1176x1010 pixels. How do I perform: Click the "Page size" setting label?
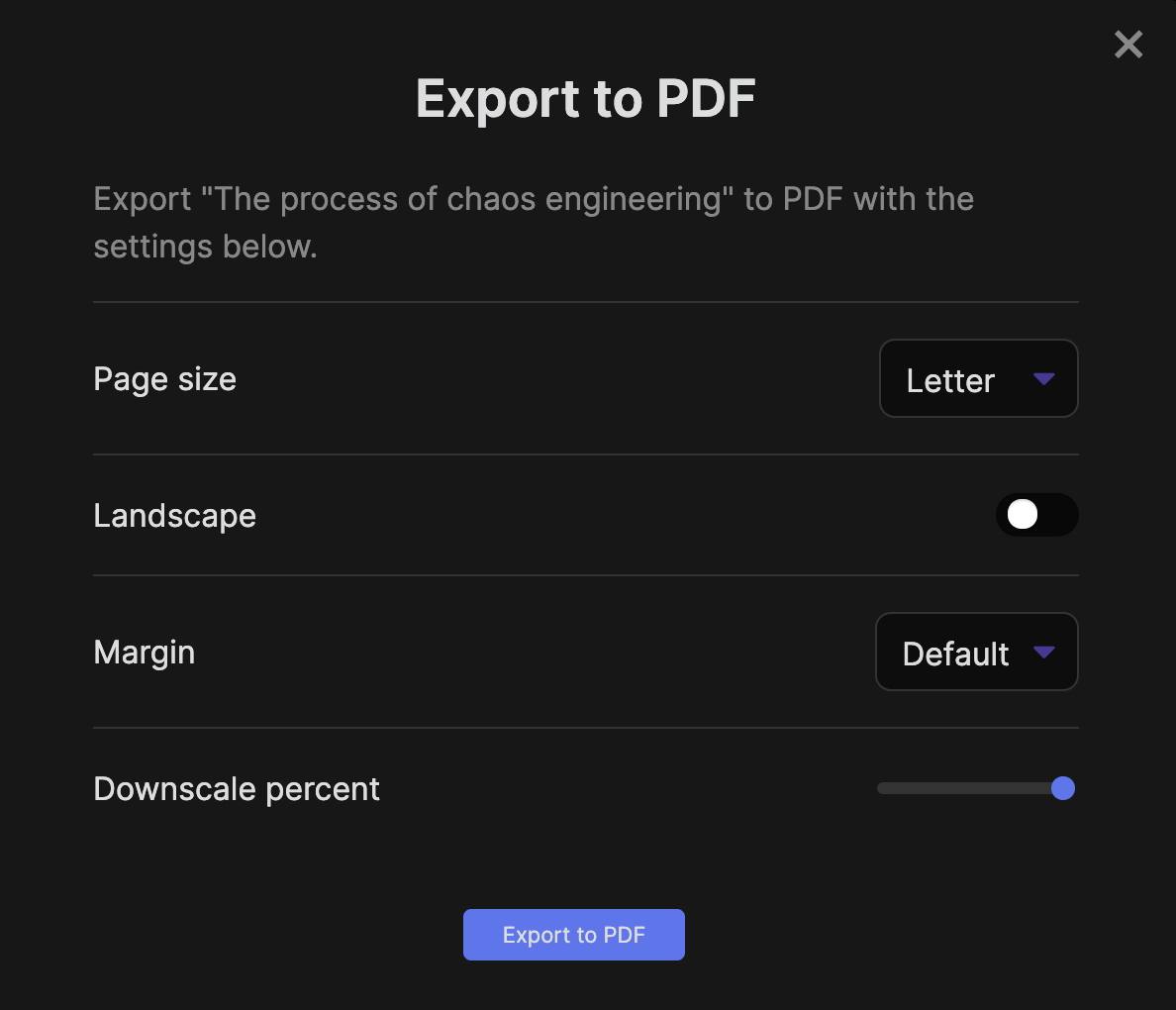pos(164,379)
